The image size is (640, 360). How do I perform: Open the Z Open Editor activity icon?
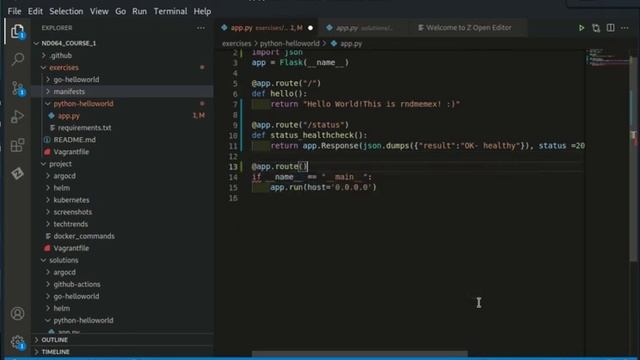click(x=17, y=174)
